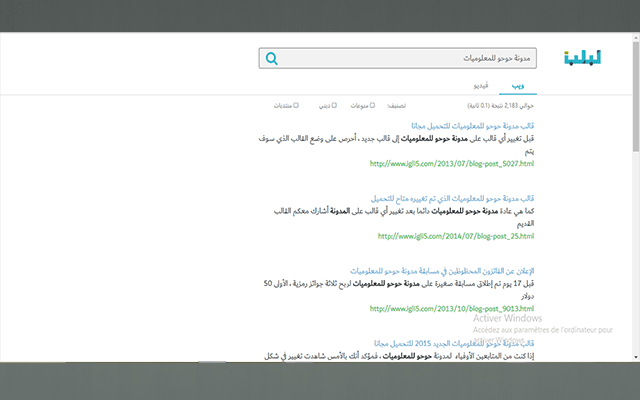This screenshot has height=400, width=640.
Task: Visit the blog-post_25.html green URL
Action: coord(456,236)
